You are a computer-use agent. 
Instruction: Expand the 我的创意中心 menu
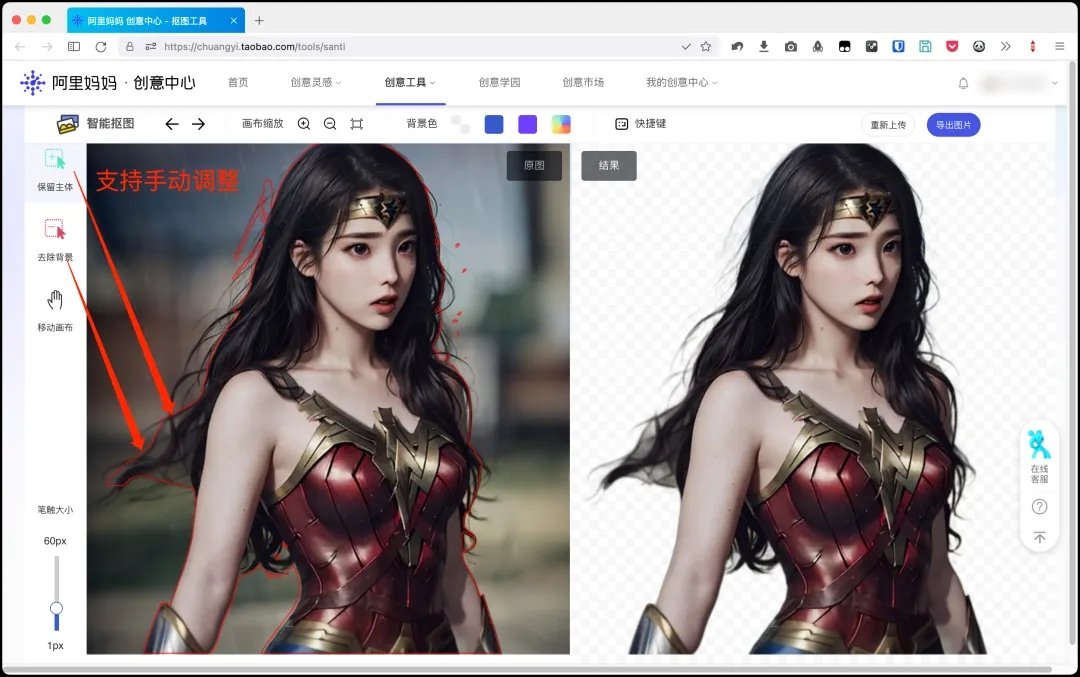(681, 83)
